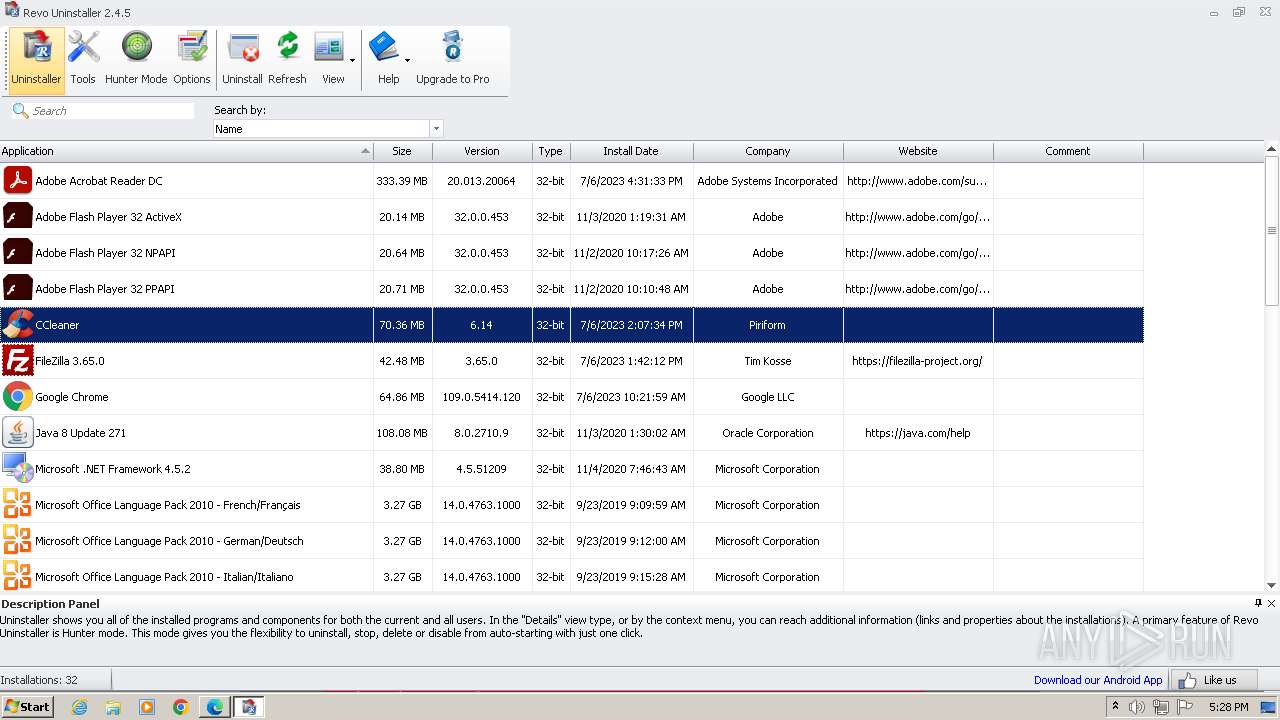Click the vertical scrollbar down arrow
Viewport: 1280px width, 720px height.
(x=1272, y=586)
